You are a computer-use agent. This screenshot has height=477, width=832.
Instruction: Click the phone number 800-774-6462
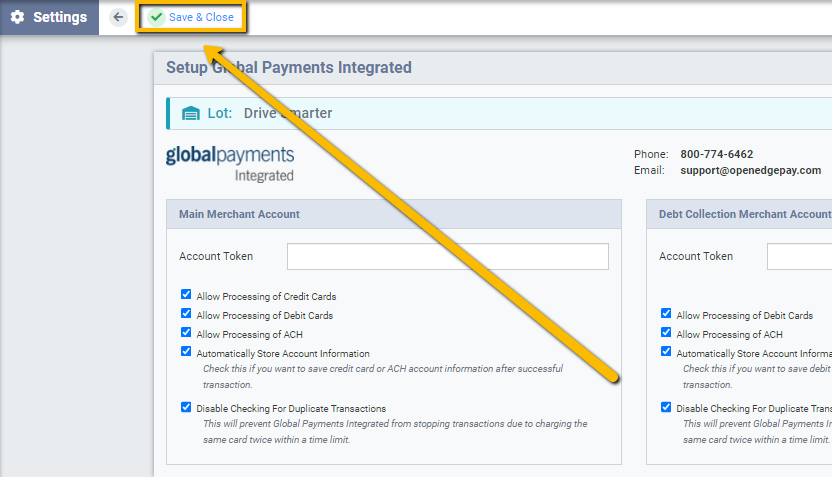717,154
